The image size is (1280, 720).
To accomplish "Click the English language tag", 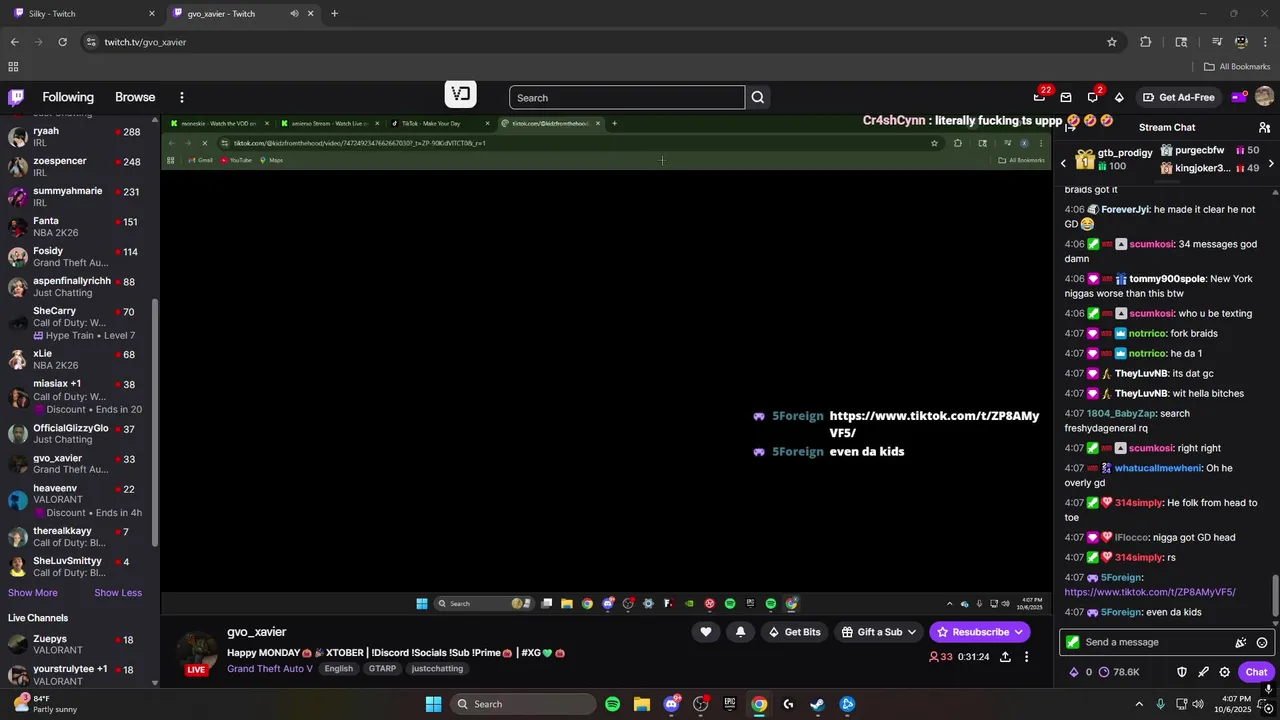I will tap(338, 669).
